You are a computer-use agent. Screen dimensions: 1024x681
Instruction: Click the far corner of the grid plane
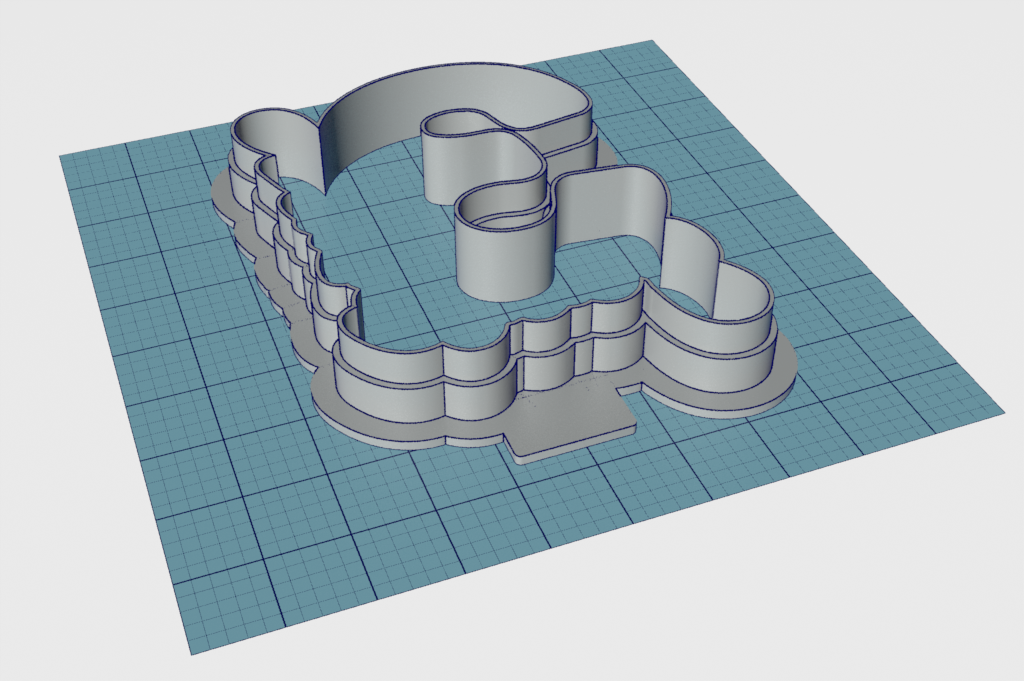coord(648,44)
